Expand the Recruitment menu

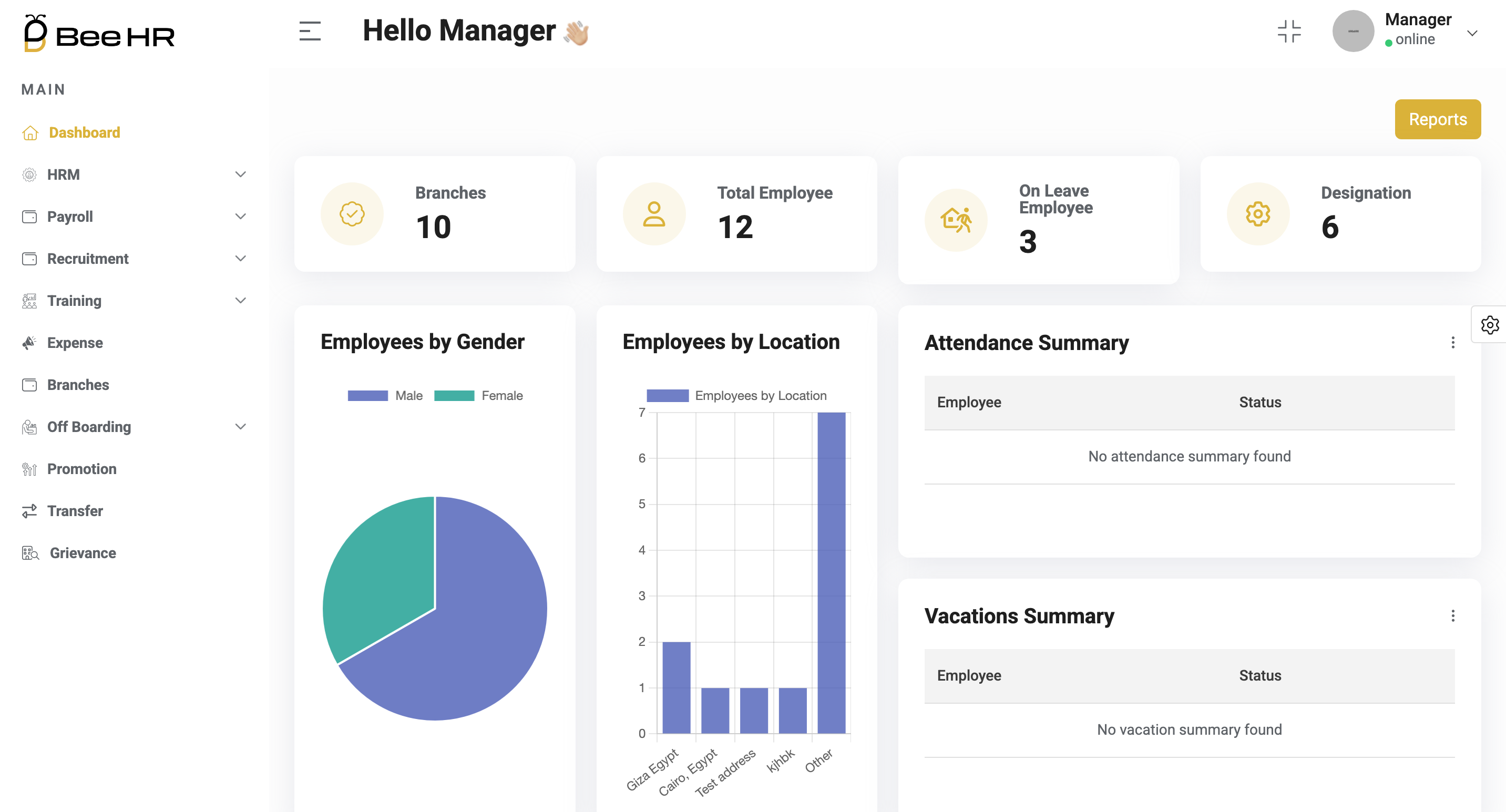pyautogui.click(x=240, y=259)
